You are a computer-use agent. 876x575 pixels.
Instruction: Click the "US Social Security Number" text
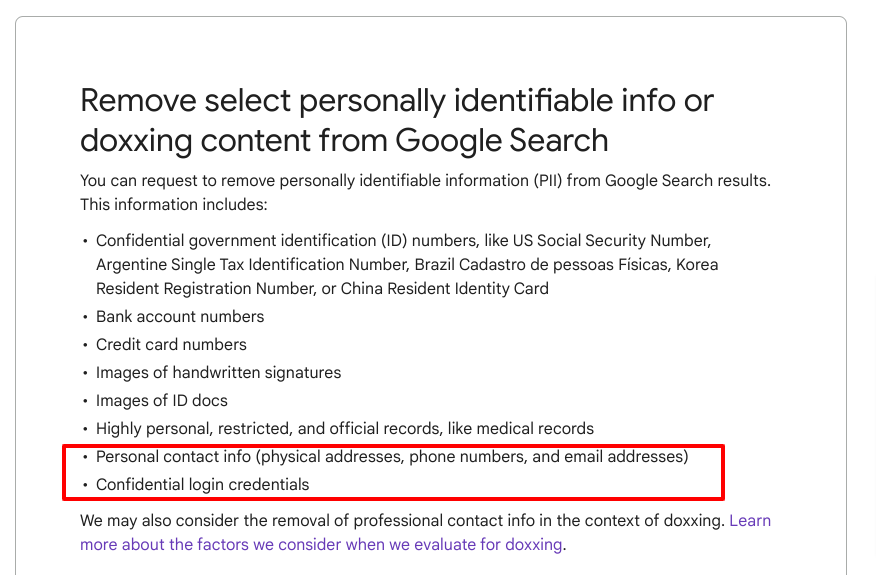tap(611, 241)
